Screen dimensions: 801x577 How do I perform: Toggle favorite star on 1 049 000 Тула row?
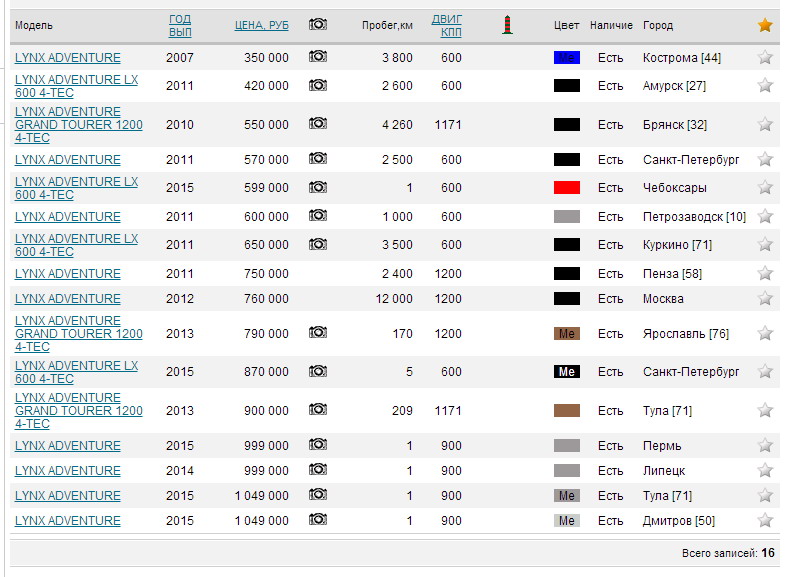point(765,495)
